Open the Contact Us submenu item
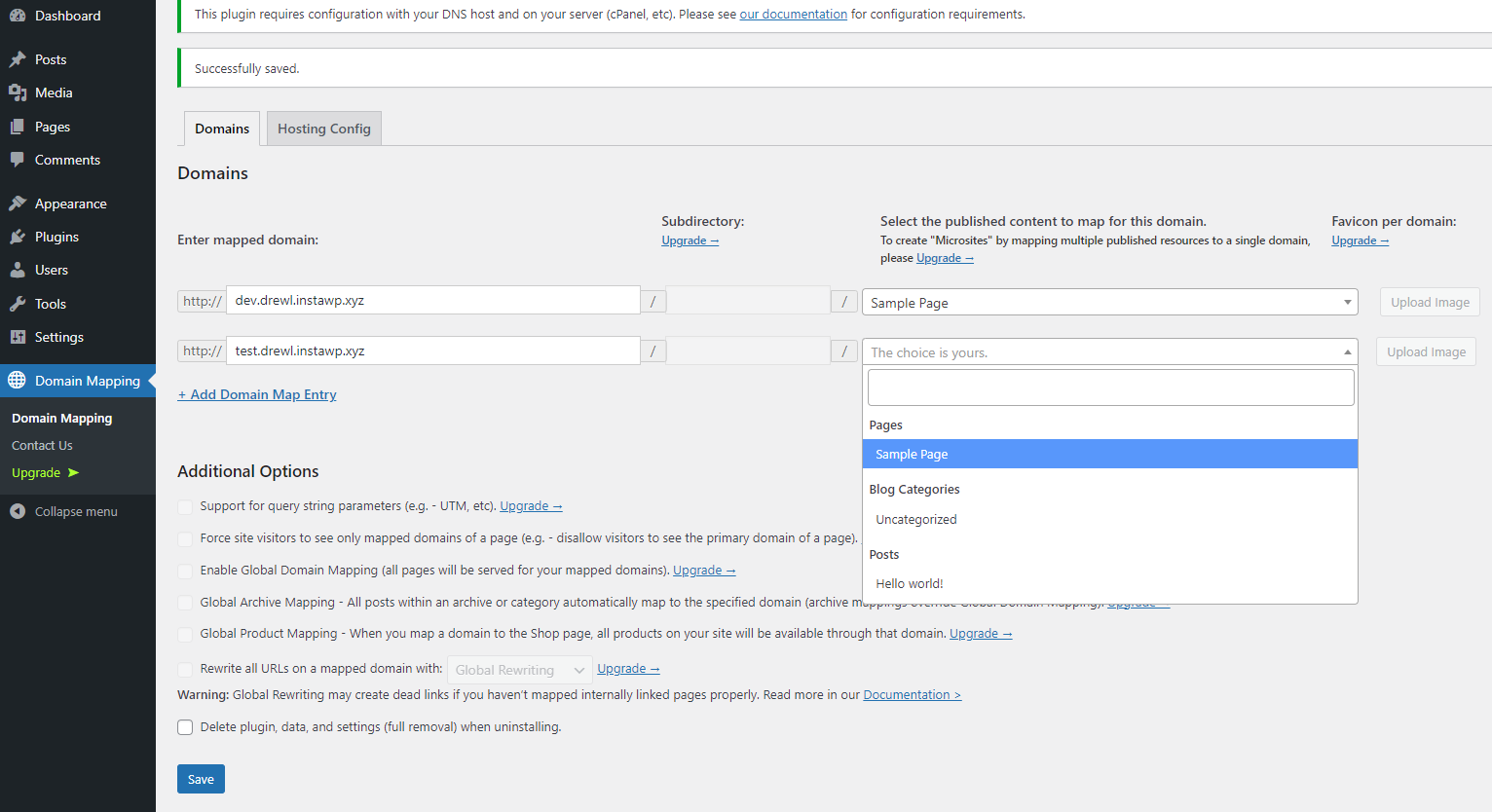 (42, 446)
